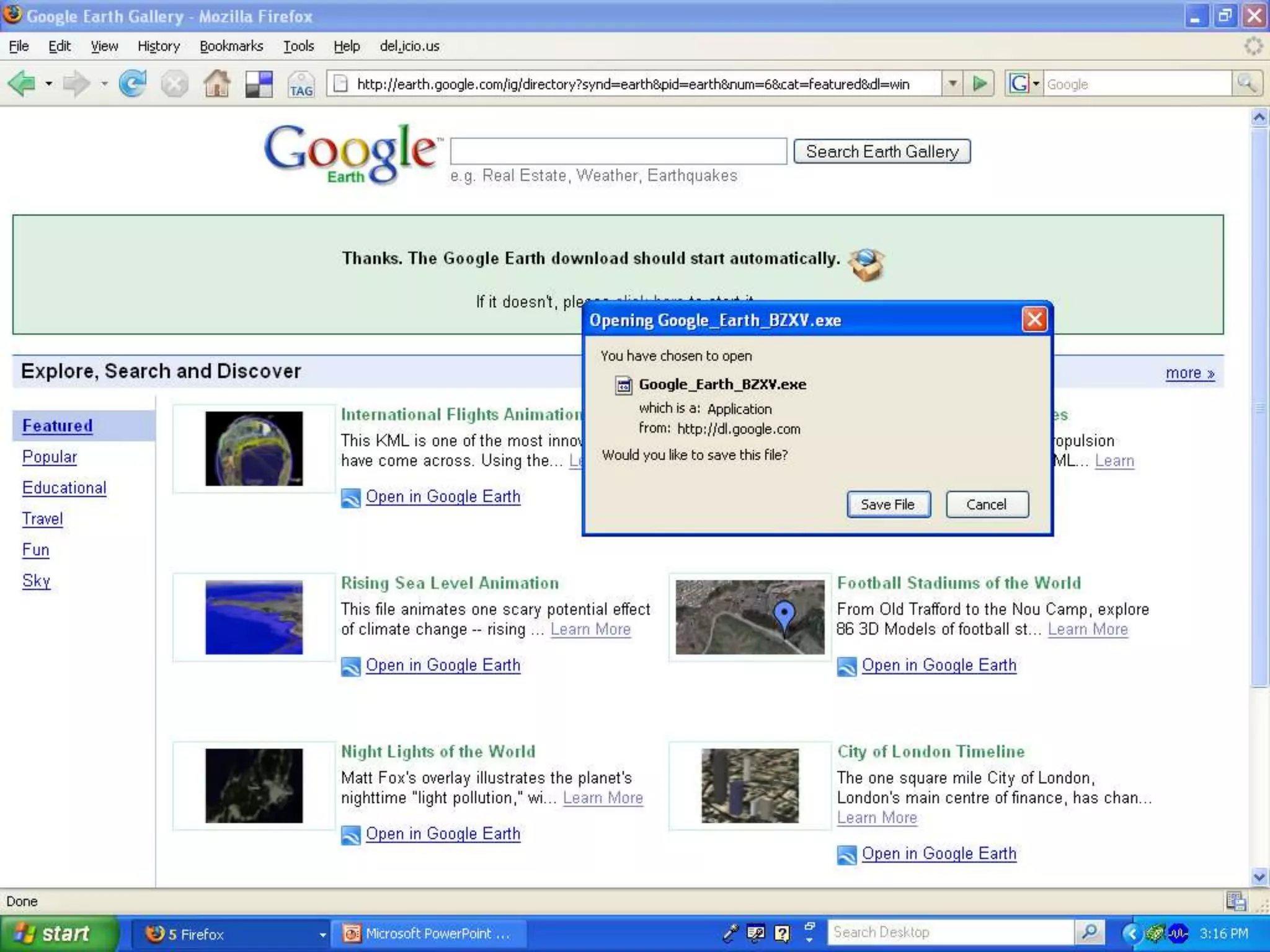Close the Opening Google_Earth_BZXV.exe dialog
This screenshot has width=1270, height=952.
click(1034, 319)
